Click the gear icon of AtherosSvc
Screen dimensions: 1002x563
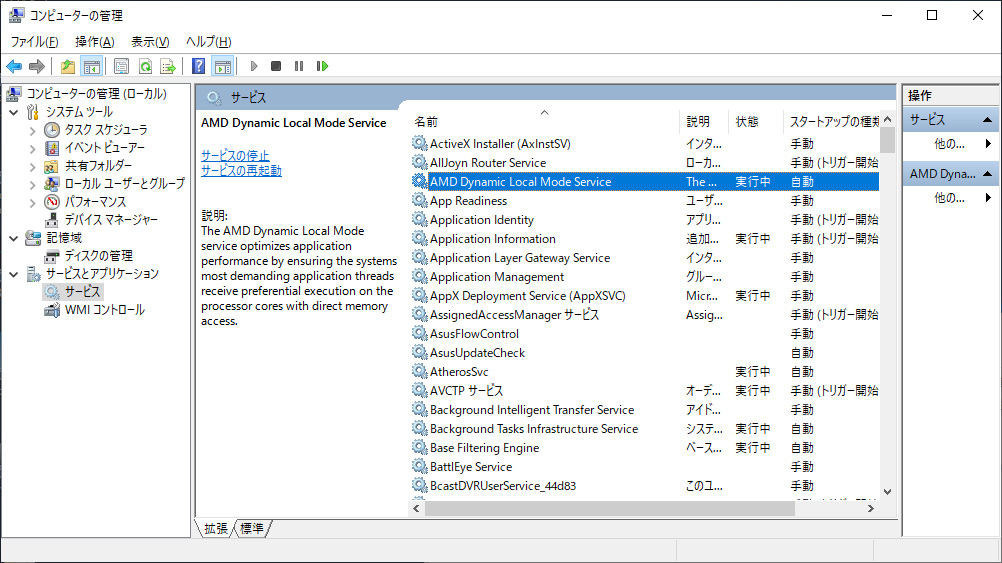pyautogui.click(x=419, y=371)
